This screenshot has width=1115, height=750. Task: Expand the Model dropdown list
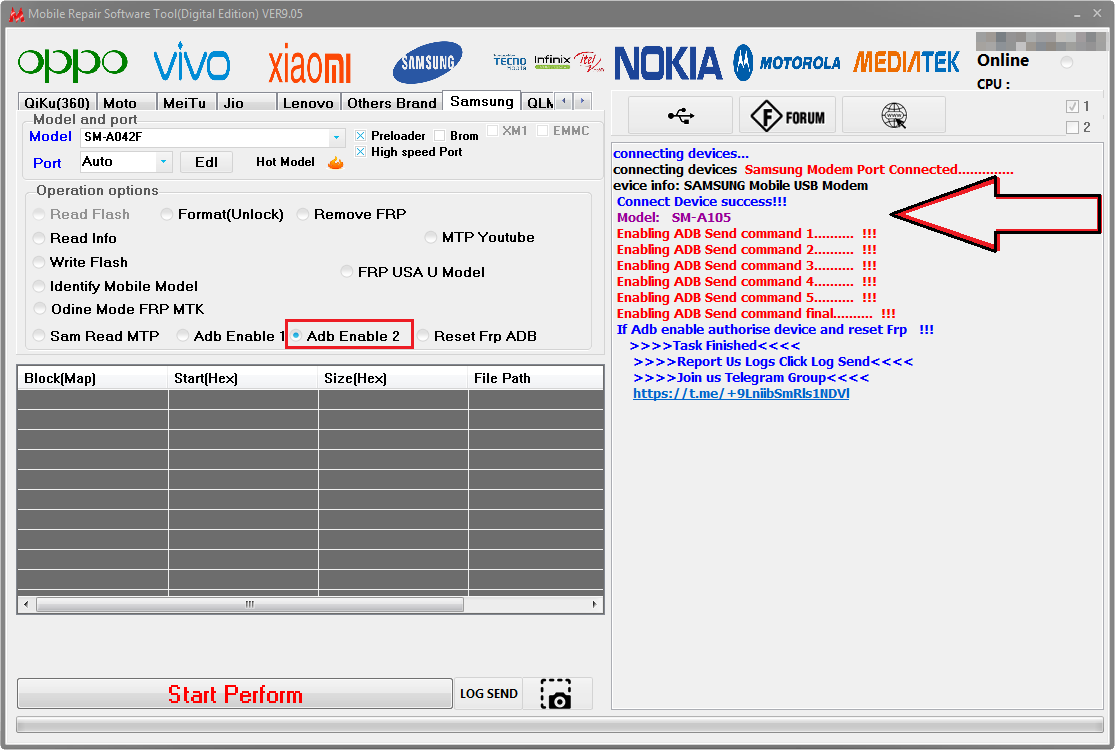point(336,137)
